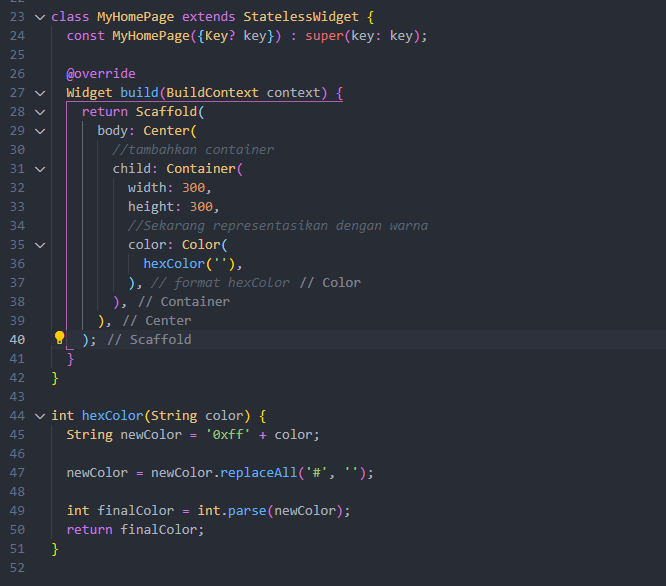Viewport: 666px width, 586px height.
Task: Click the // Container closing label
Action: point(184,302)
